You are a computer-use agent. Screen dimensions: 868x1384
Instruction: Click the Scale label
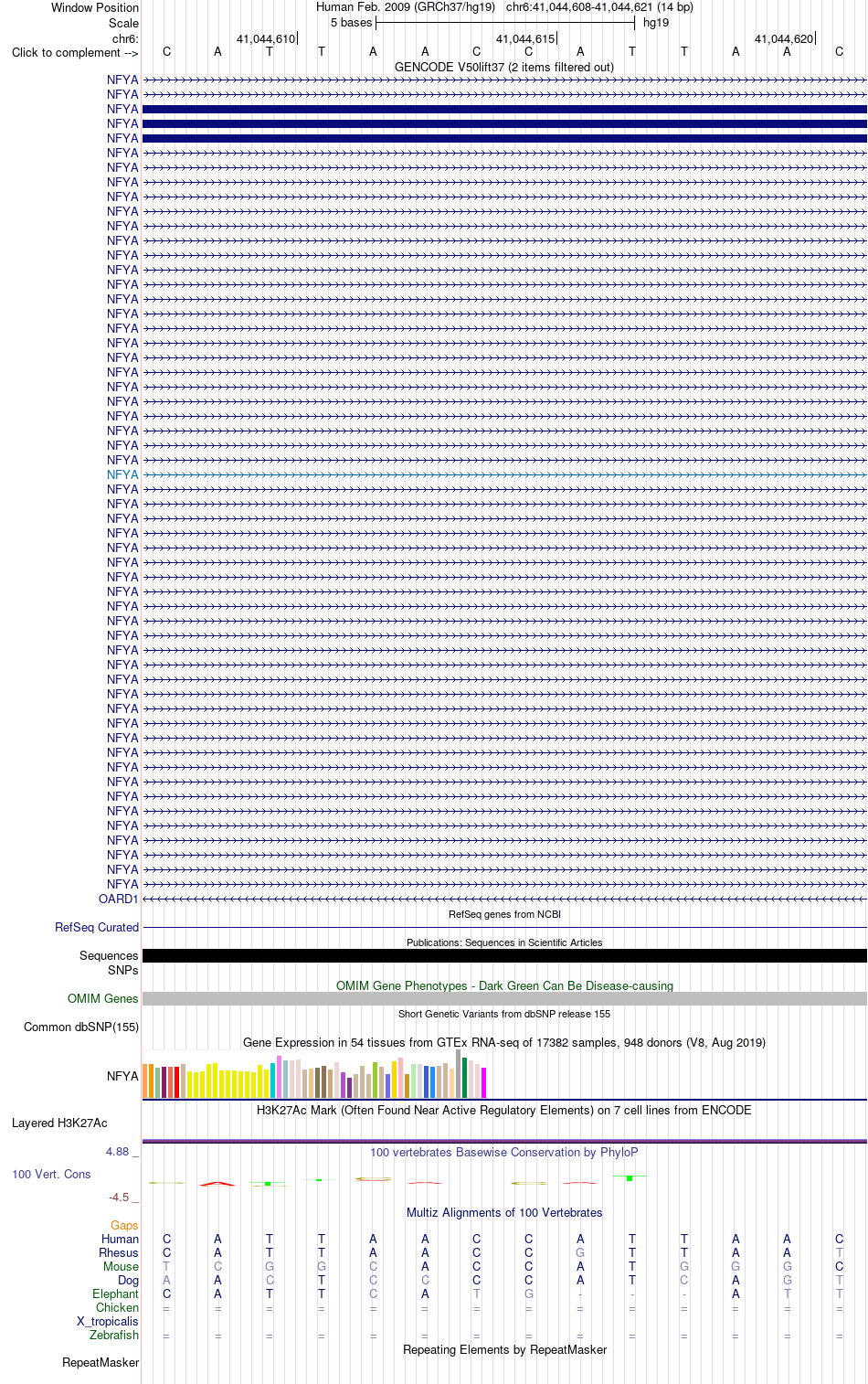pyautogui.click(x=123, y=23)
